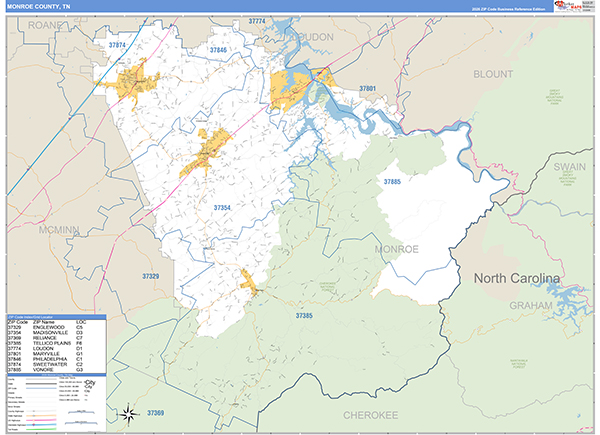Click the SWEETWATER row in ZIP index
600x435 pixels.
click(x=56, y=365)
